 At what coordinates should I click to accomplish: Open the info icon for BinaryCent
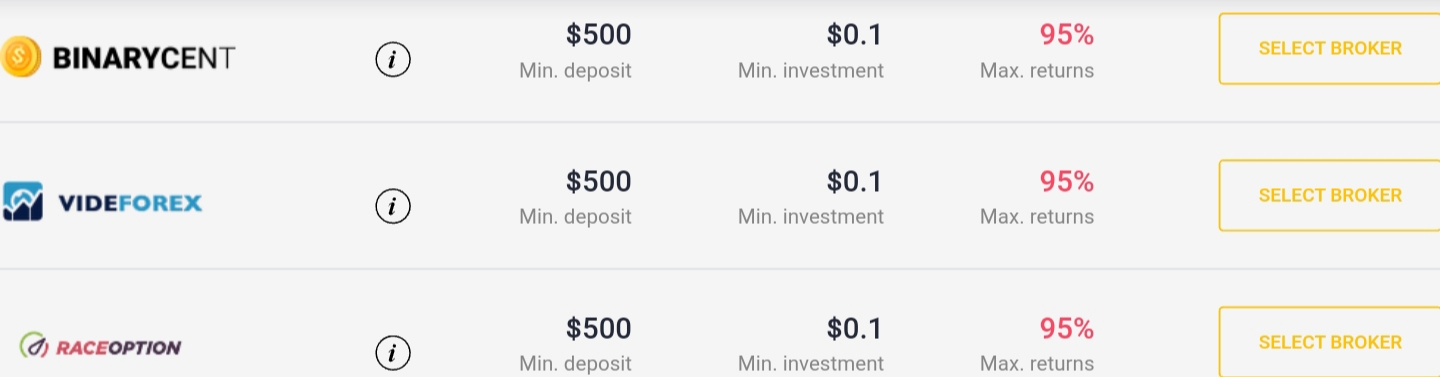pos(393,60)
